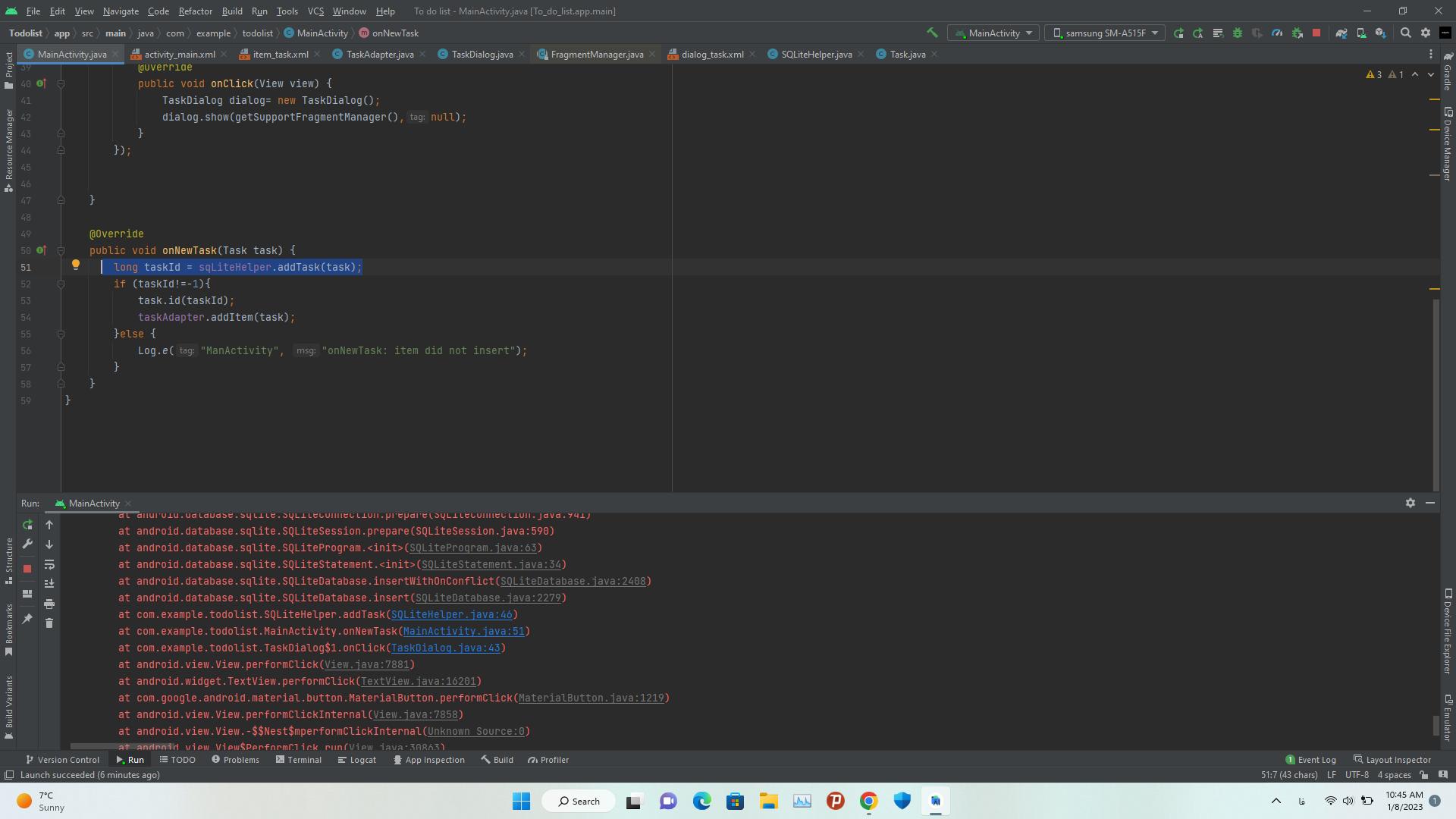Collapse onNewTask method fold marker at line 50
The width and height of the screenshot is (1456, 819).
point(61,250)
